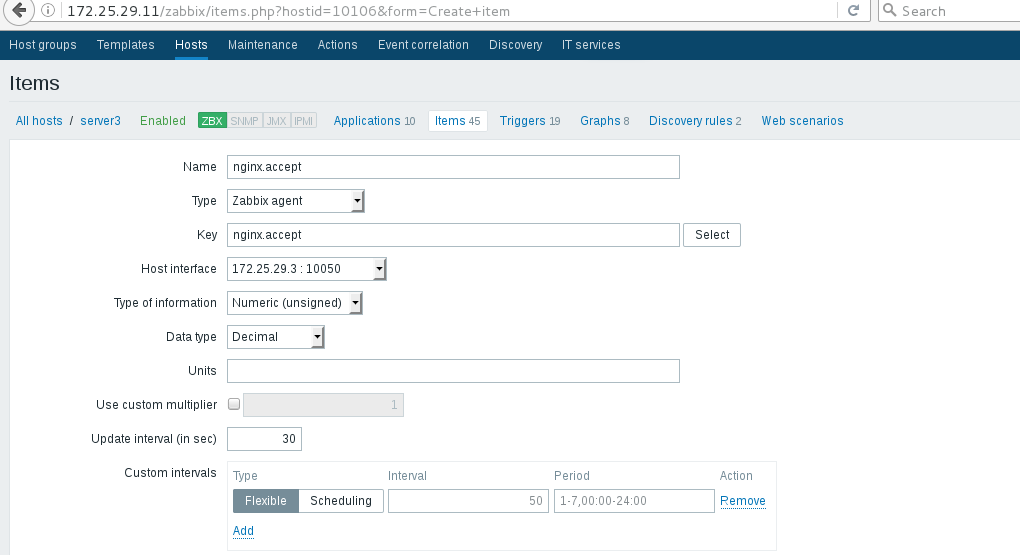Screen dimensions: 1020x555
Task: Click the JMX availability badge
Action: point(276,120)
